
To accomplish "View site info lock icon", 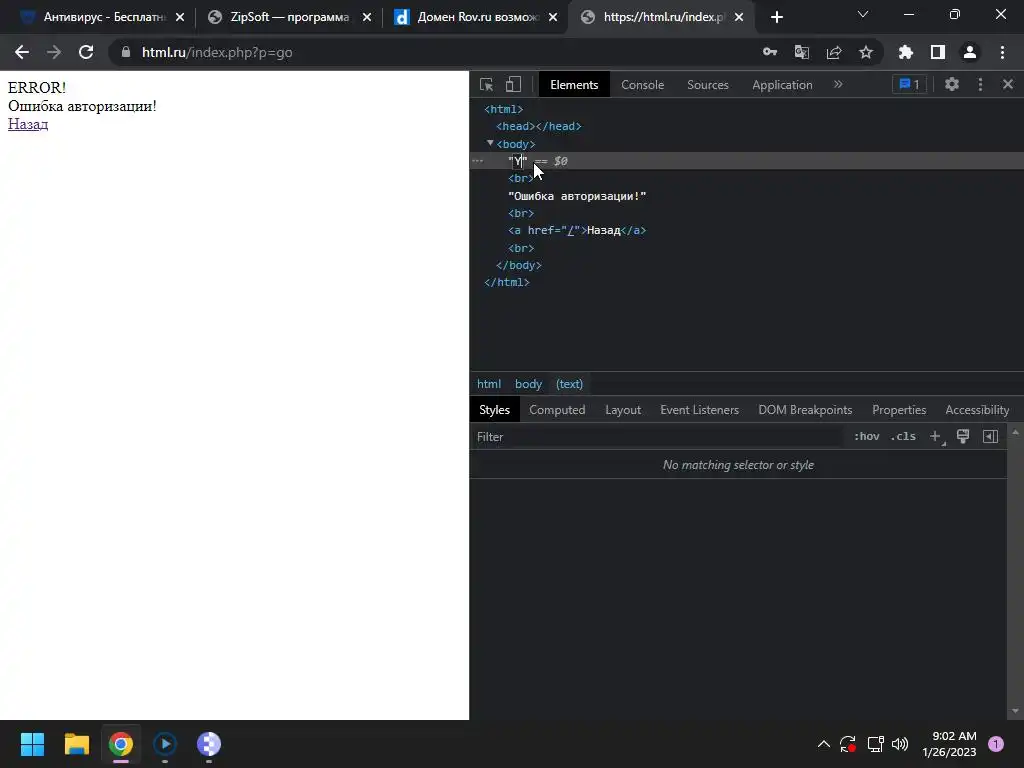I will point(126,52).
